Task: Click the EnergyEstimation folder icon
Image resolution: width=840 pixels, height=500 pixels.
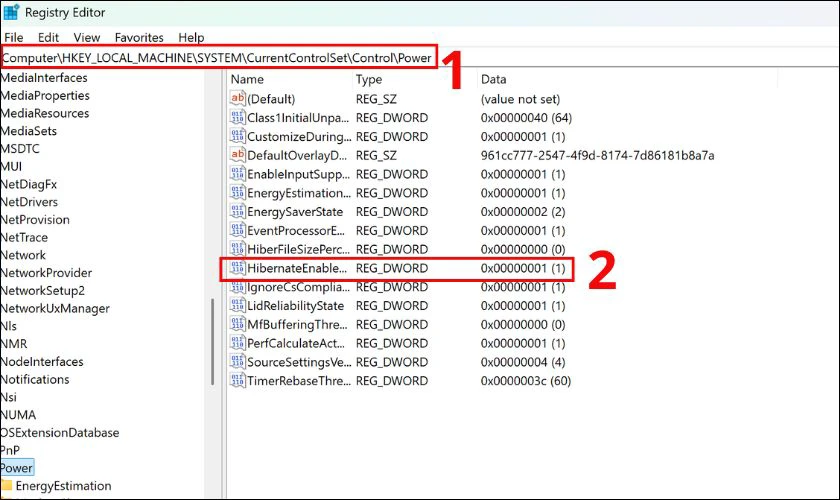Action: coord(6,486)
